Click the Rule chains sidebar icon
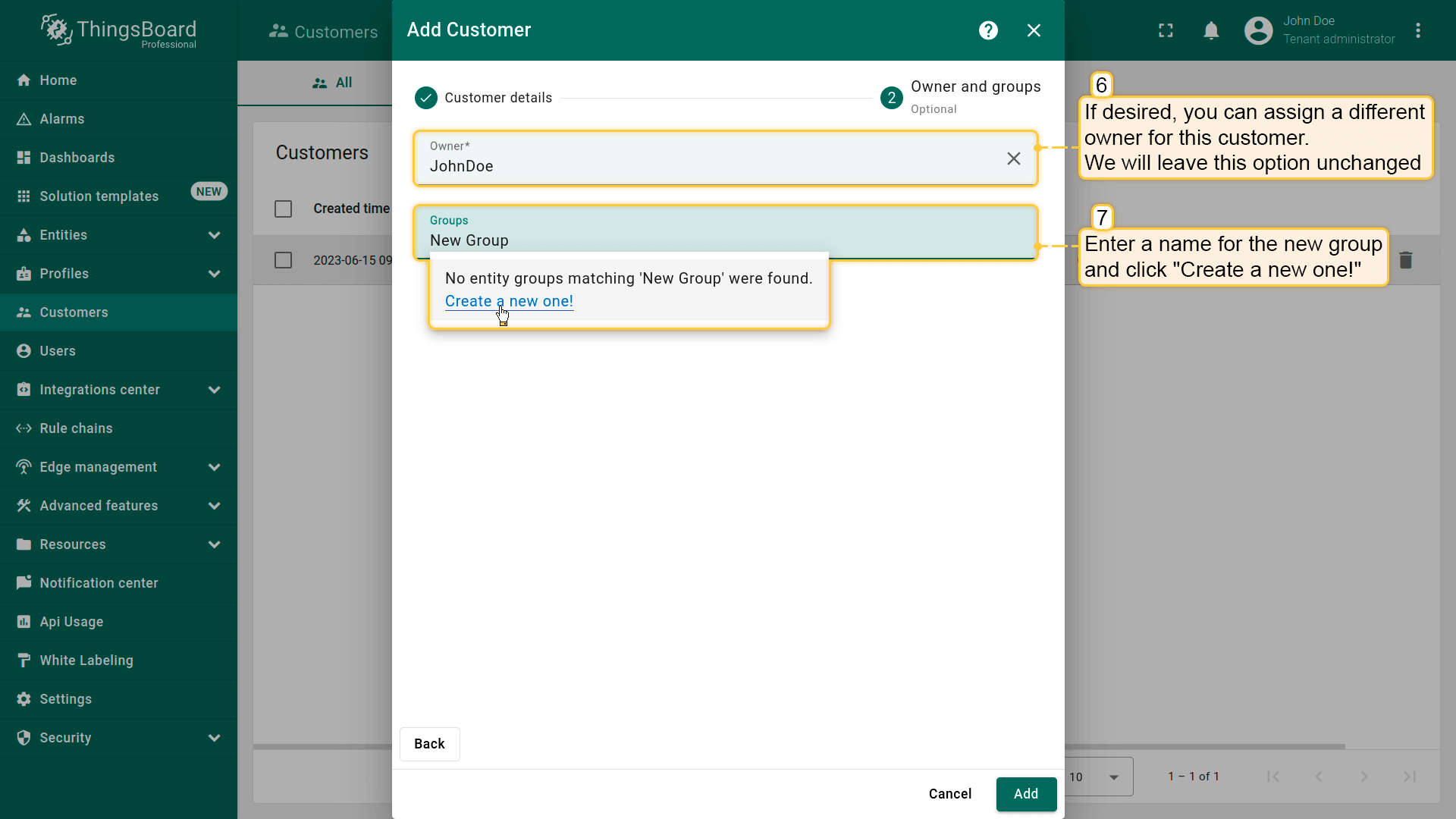The height and width of the screenshot is (819, 1456). 24,428
